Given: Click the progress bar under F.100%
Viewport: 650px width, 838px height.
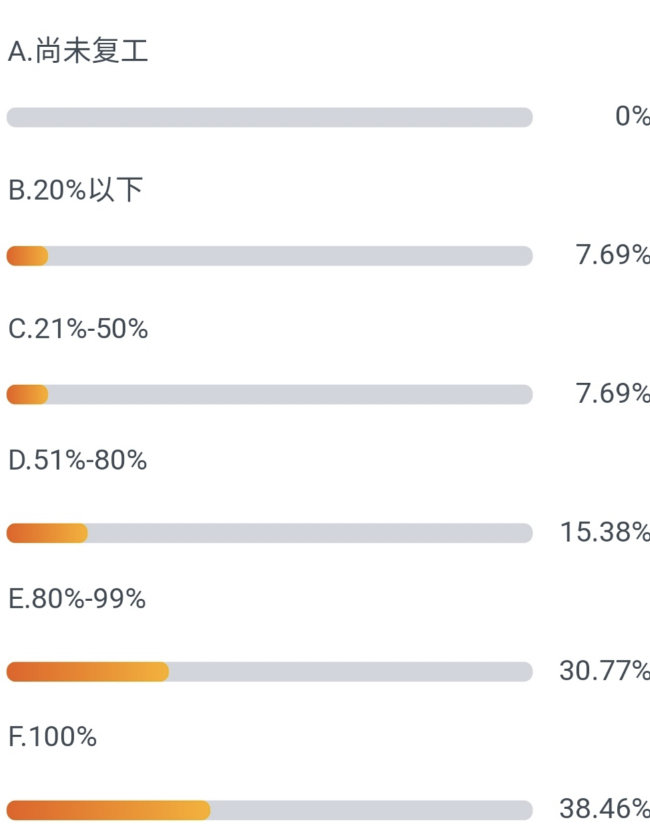Looking at the screenshot, I should (269, 810).
